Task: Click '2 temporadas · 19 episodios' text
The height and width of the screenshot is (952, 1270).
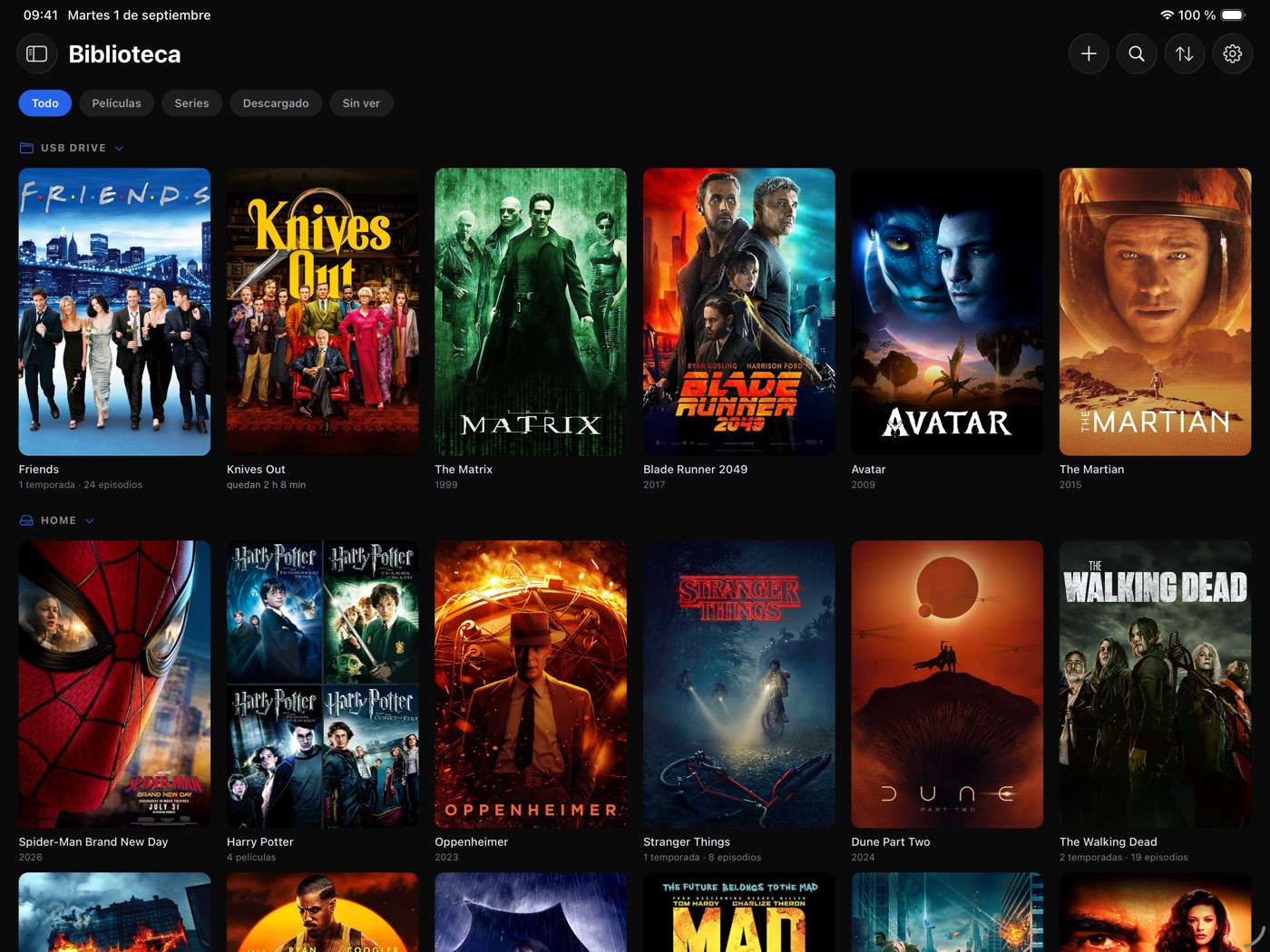Action: click(1124, 858)
